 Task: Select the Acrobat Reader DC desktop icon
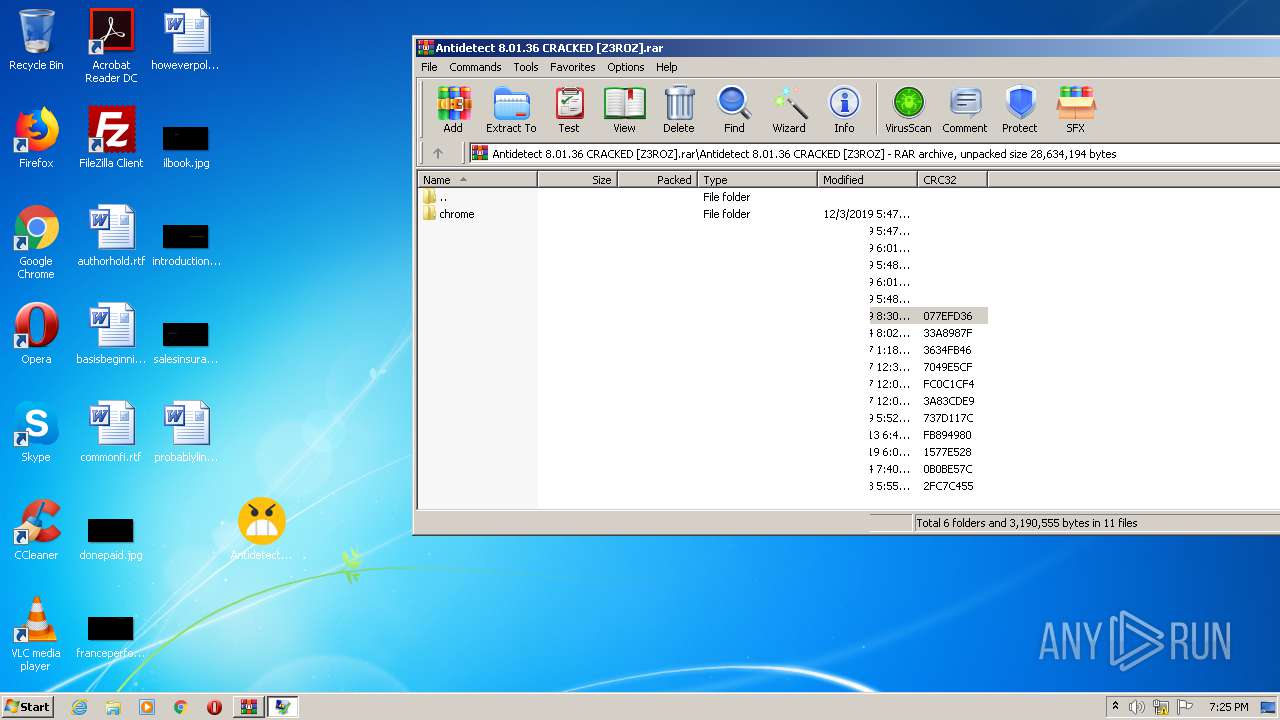coord(111,46)
